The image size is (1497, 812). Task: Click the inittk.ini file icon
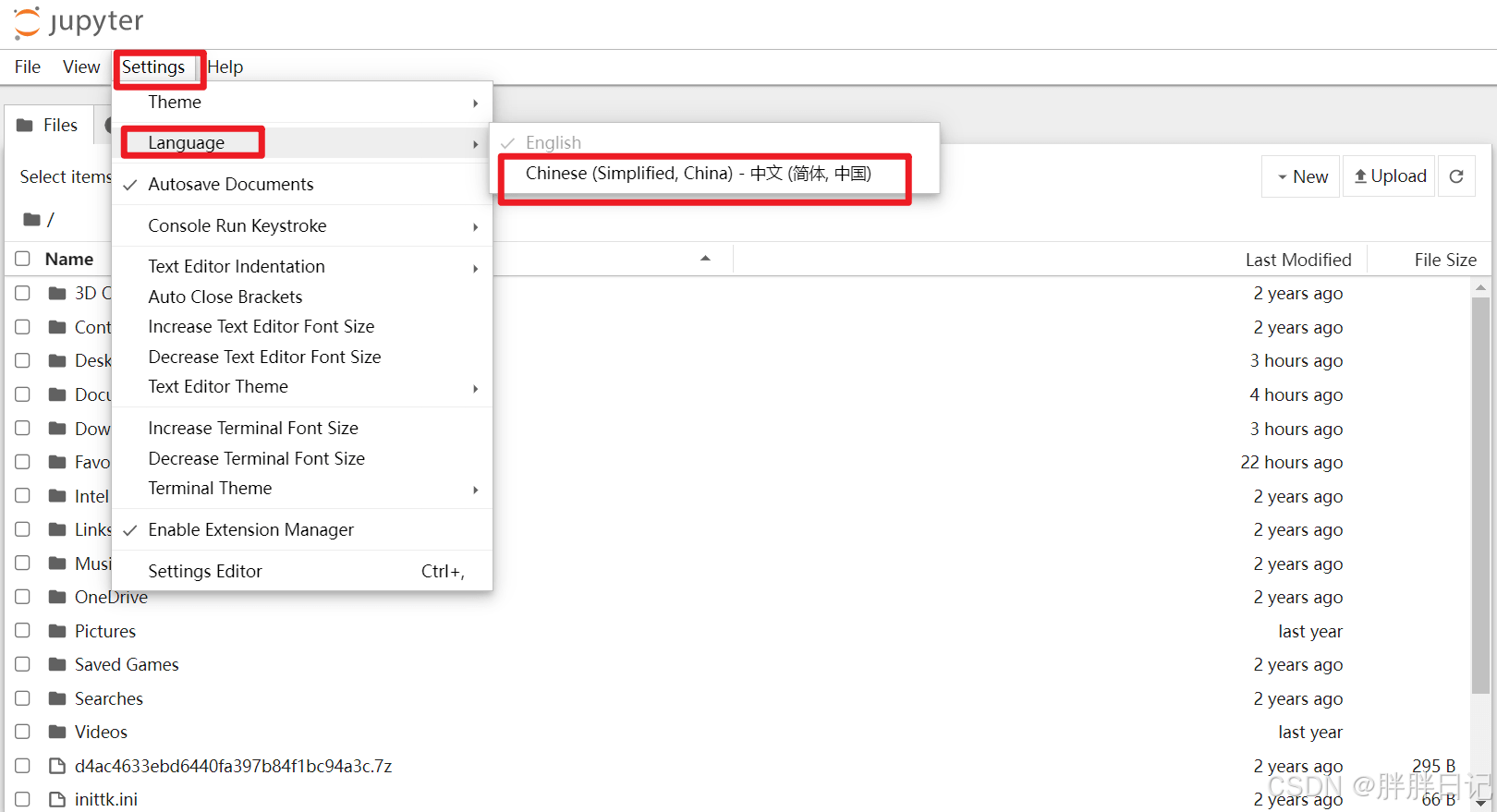[57, 799]
